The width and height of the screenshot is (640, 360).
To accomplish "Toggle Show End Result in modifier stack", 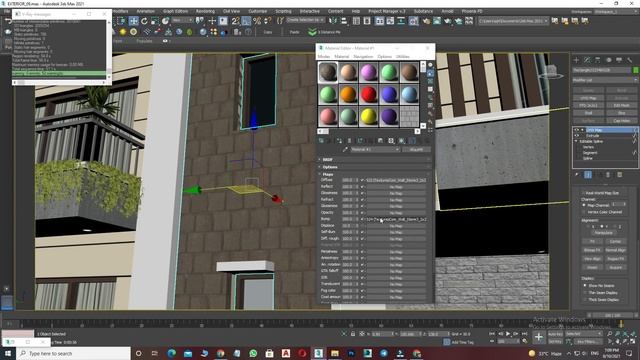I will [x=588, y=175].
